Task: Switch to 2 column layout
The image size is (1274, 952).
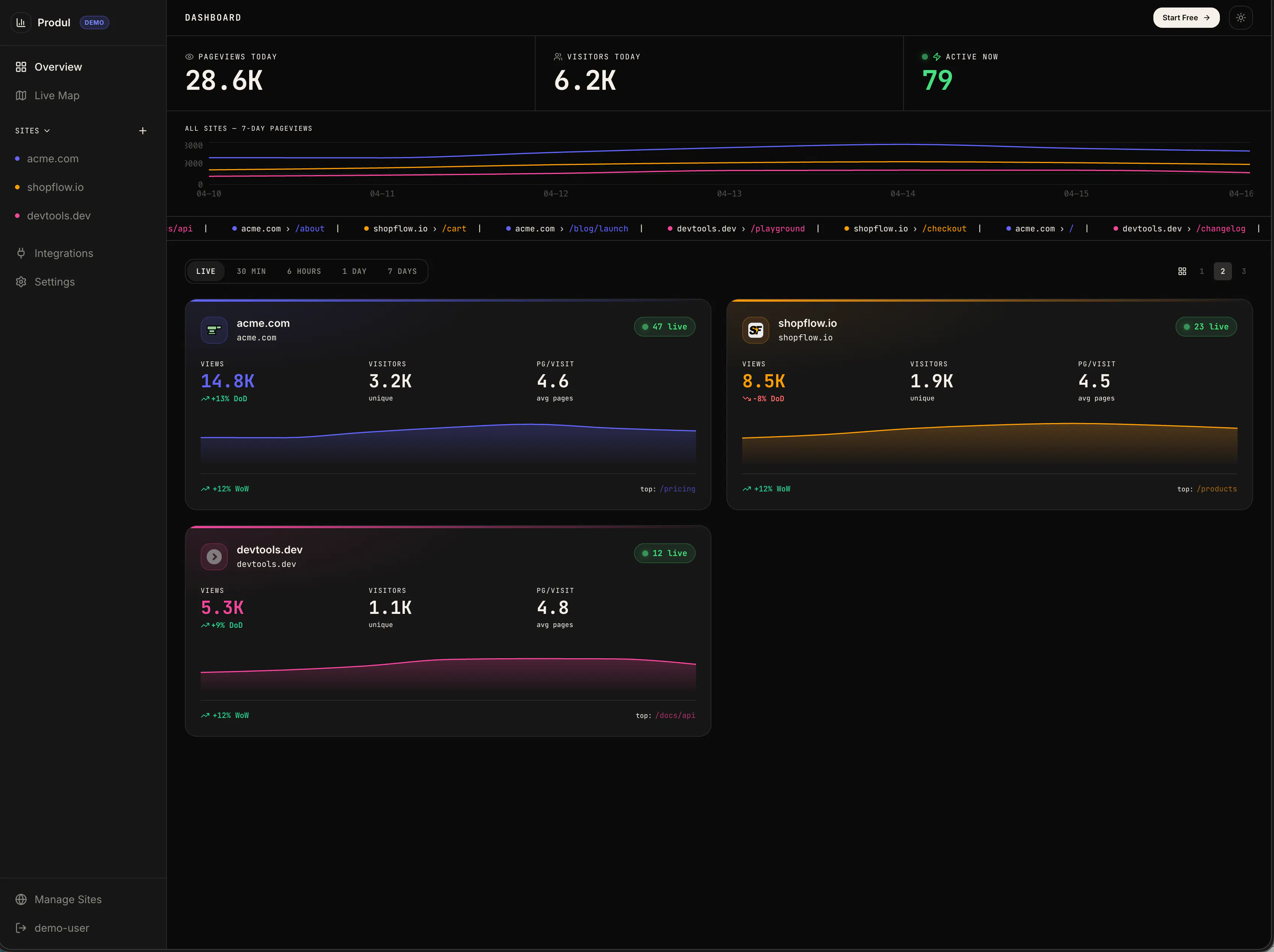Action: pos(1223,271)
